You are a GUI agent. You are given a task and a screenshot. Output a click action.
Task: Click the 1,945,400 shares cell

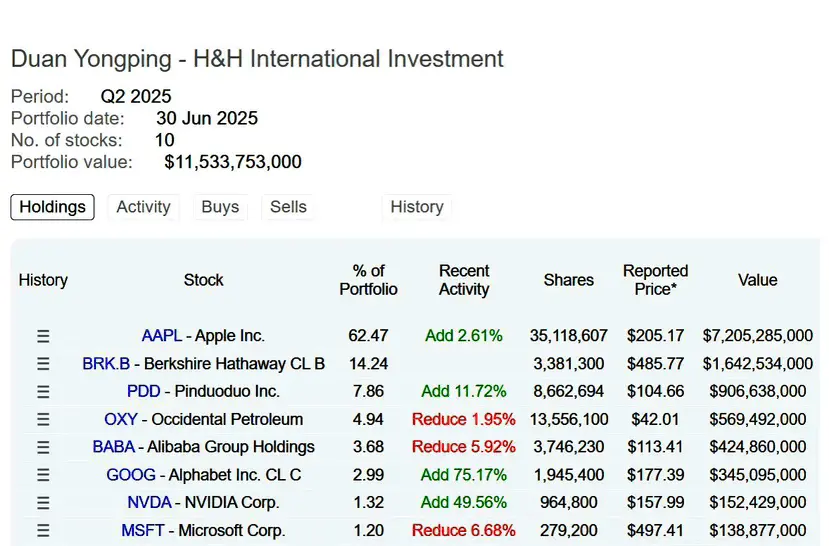[x=569, y=475]
